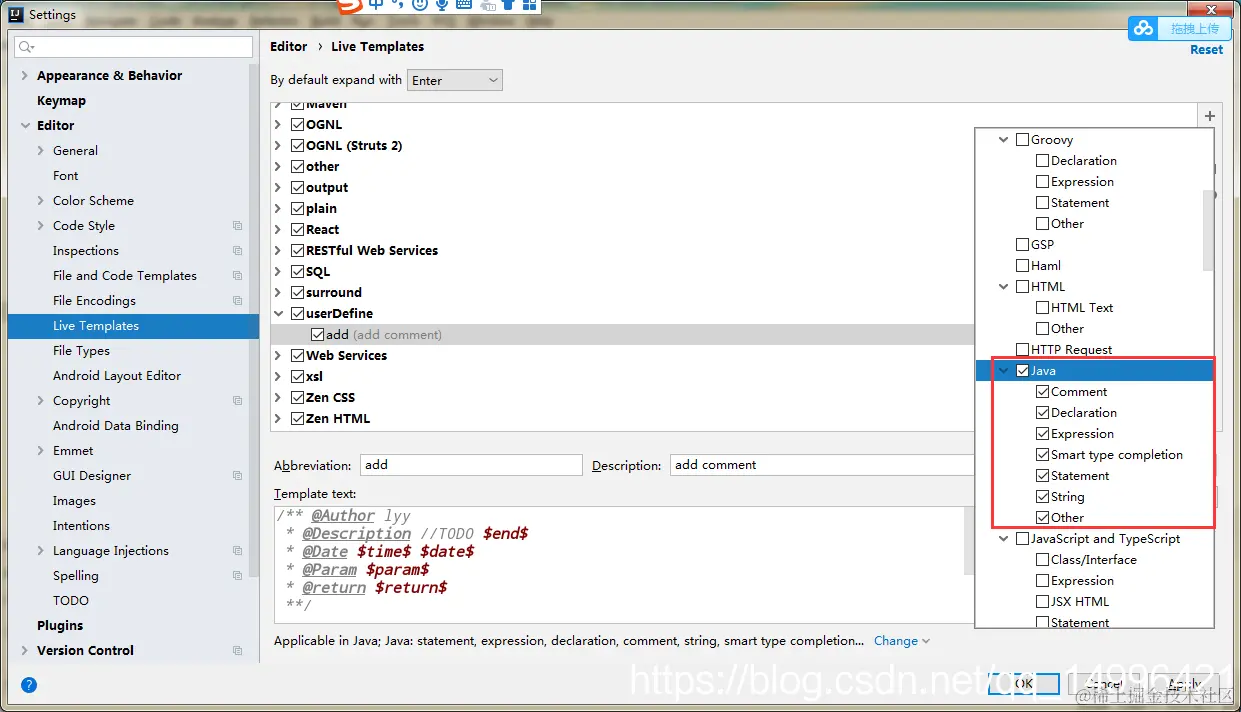Viewport: 1241px width, 712px height.
Task: Click the search magnifier icon in Settings
Action: (x=26, y=47)
